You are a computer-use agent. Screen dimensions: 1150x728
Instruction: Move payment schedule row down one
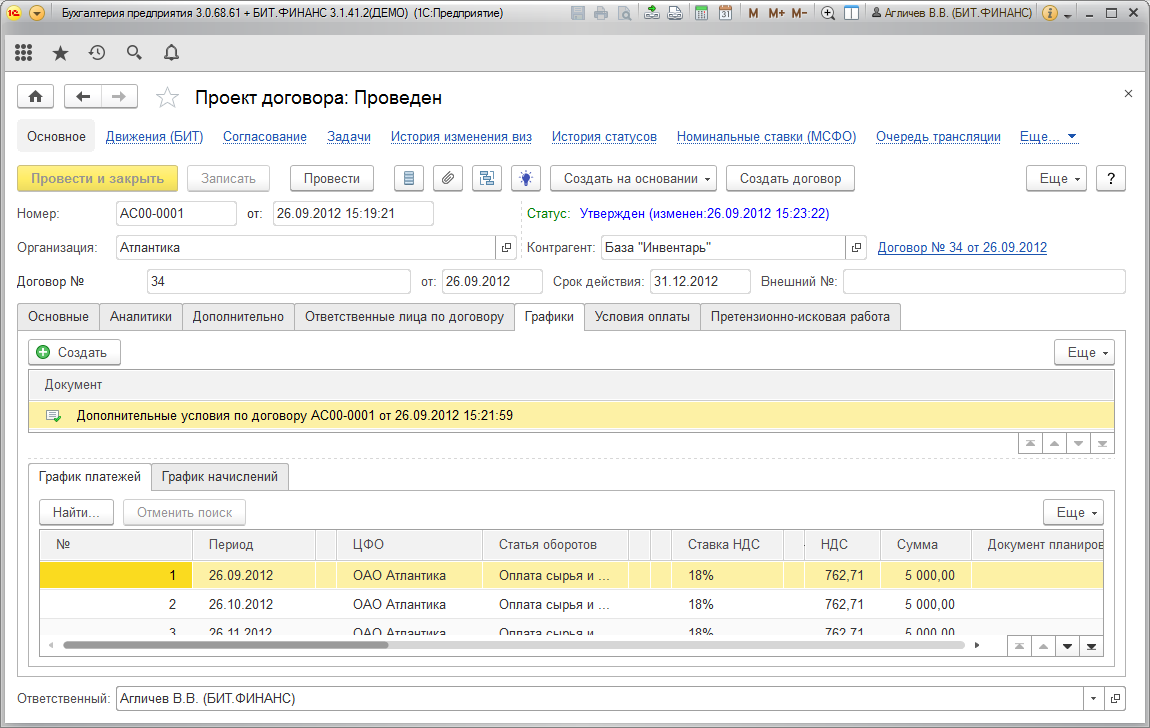coord(1067,647)
